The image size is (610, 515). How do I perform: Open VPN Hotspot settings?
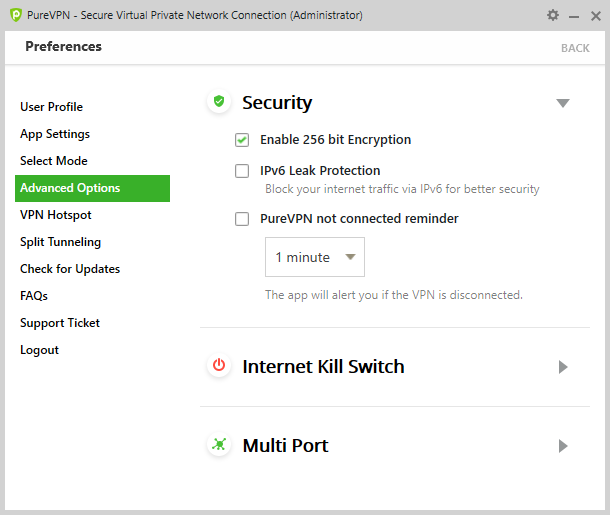tap(56, 215)
